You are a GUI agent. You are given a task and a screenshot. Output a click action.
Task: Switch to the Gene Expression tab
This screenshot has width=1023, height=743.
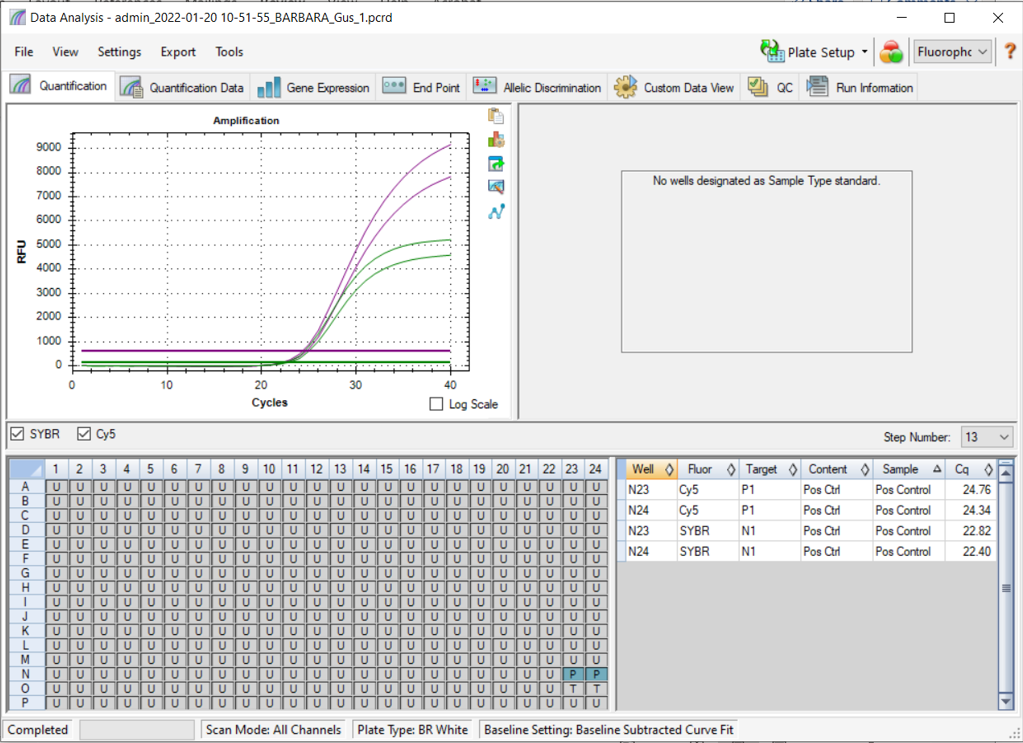pos(314,88)
